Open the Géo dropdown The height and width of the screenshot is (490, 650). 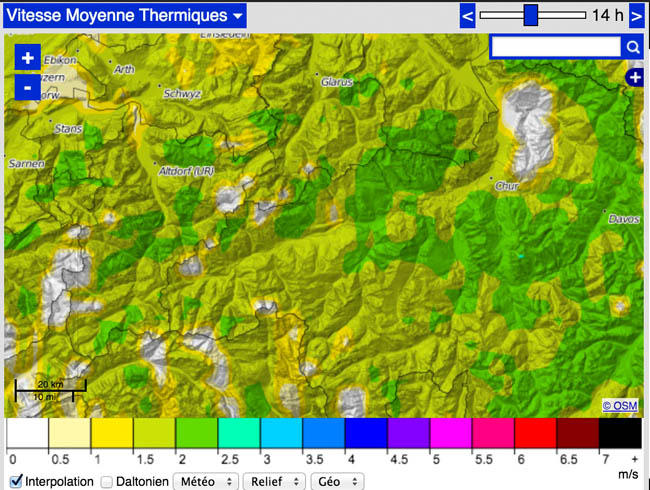pos(337,482)
